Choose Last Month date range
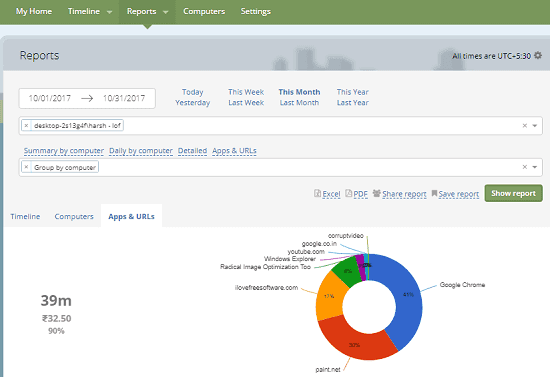The image size is (550, 377). (299, 103)
